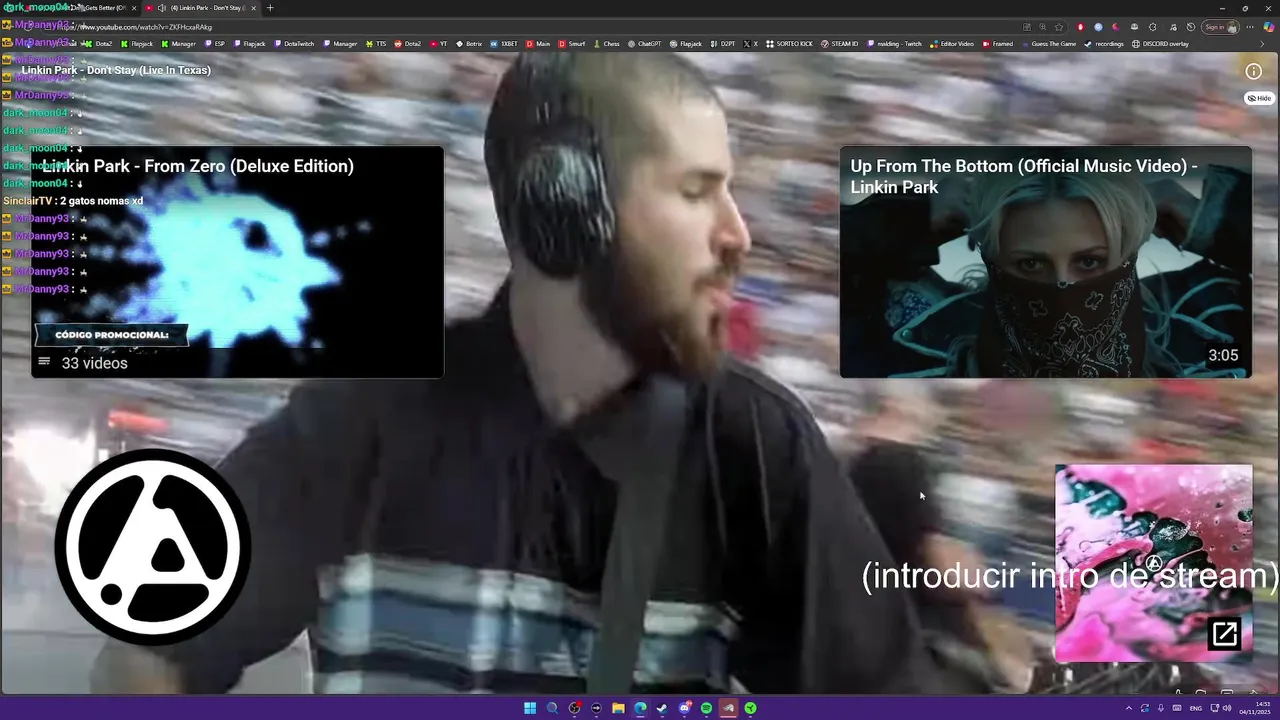Open the Guess The Game bookmark
Screen dimensions: 1280x720
click(1048, 44)
